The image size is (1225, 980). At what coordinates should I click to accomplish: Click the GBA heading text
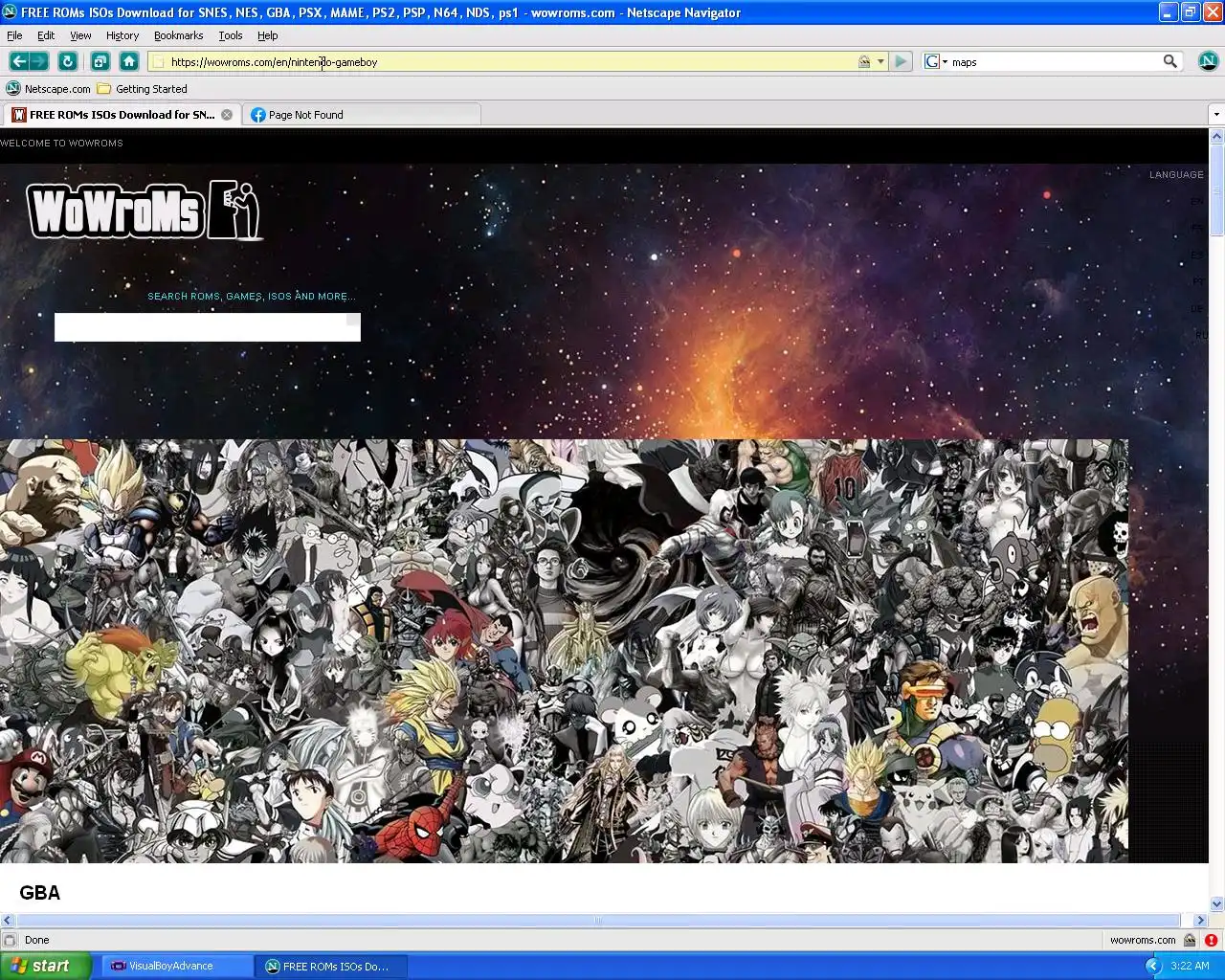(39, 893)
